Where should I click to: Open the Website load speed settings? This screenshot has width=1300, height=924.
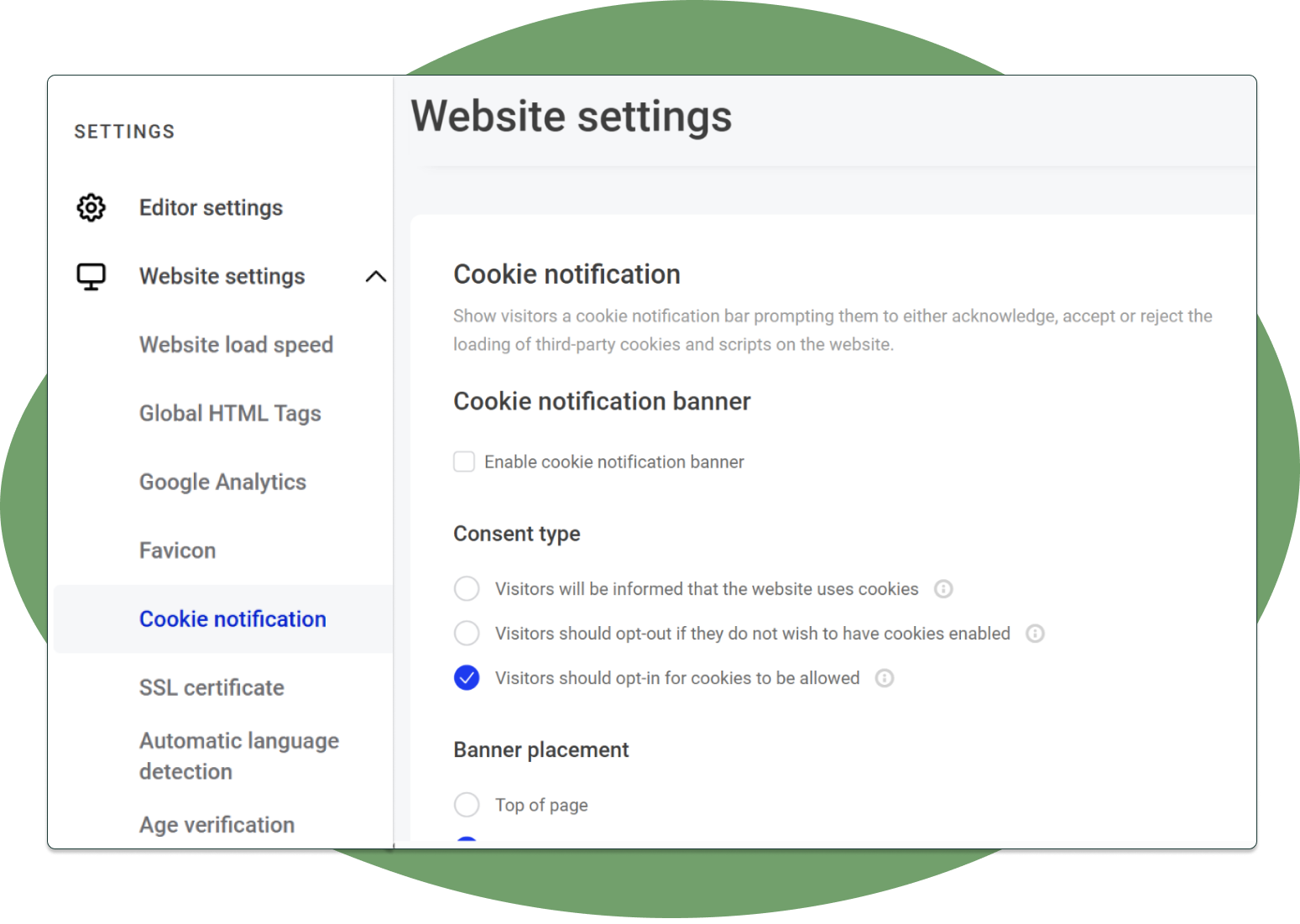[236, 344]
